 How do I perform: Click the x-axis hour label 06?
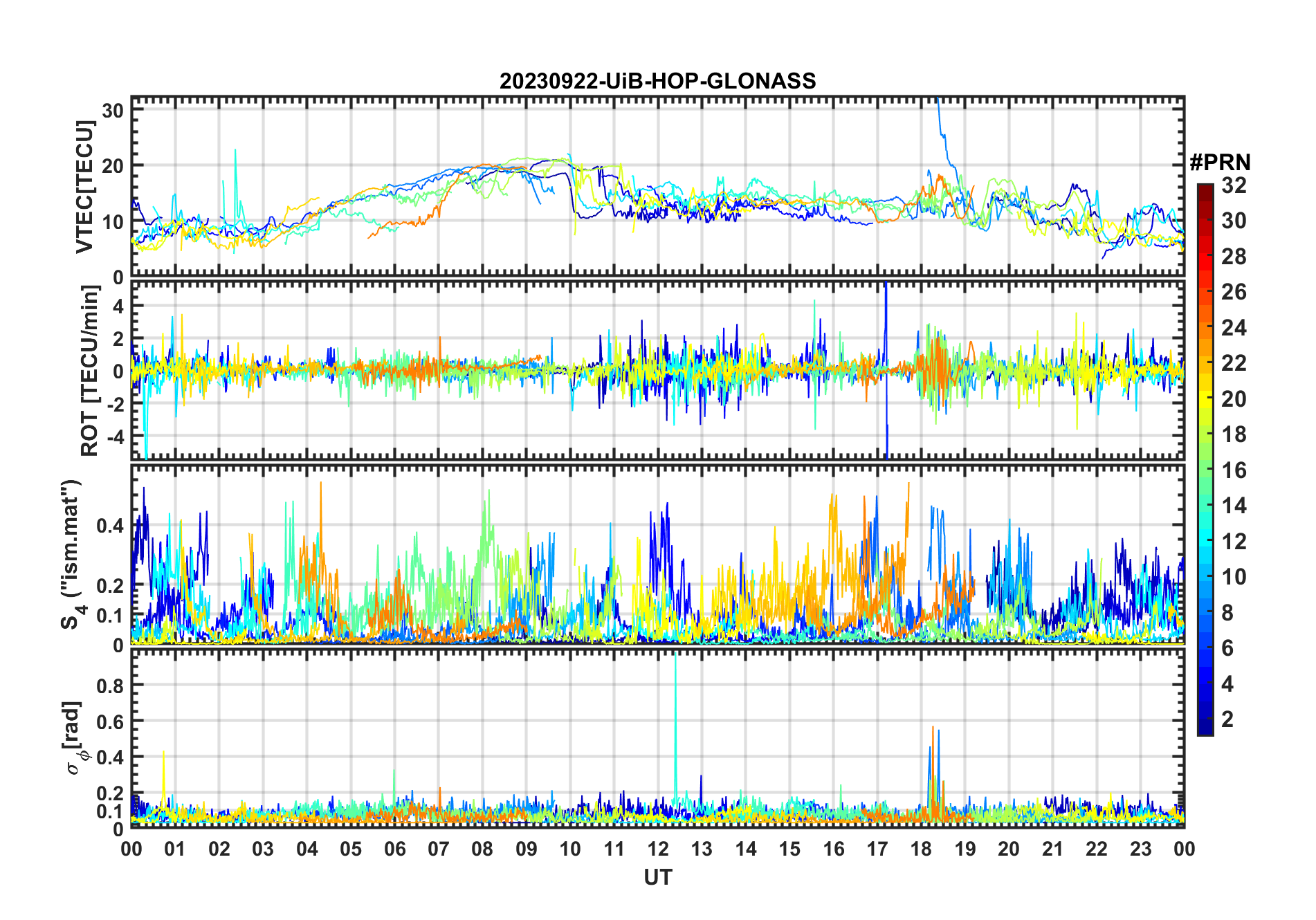(394, 849)
